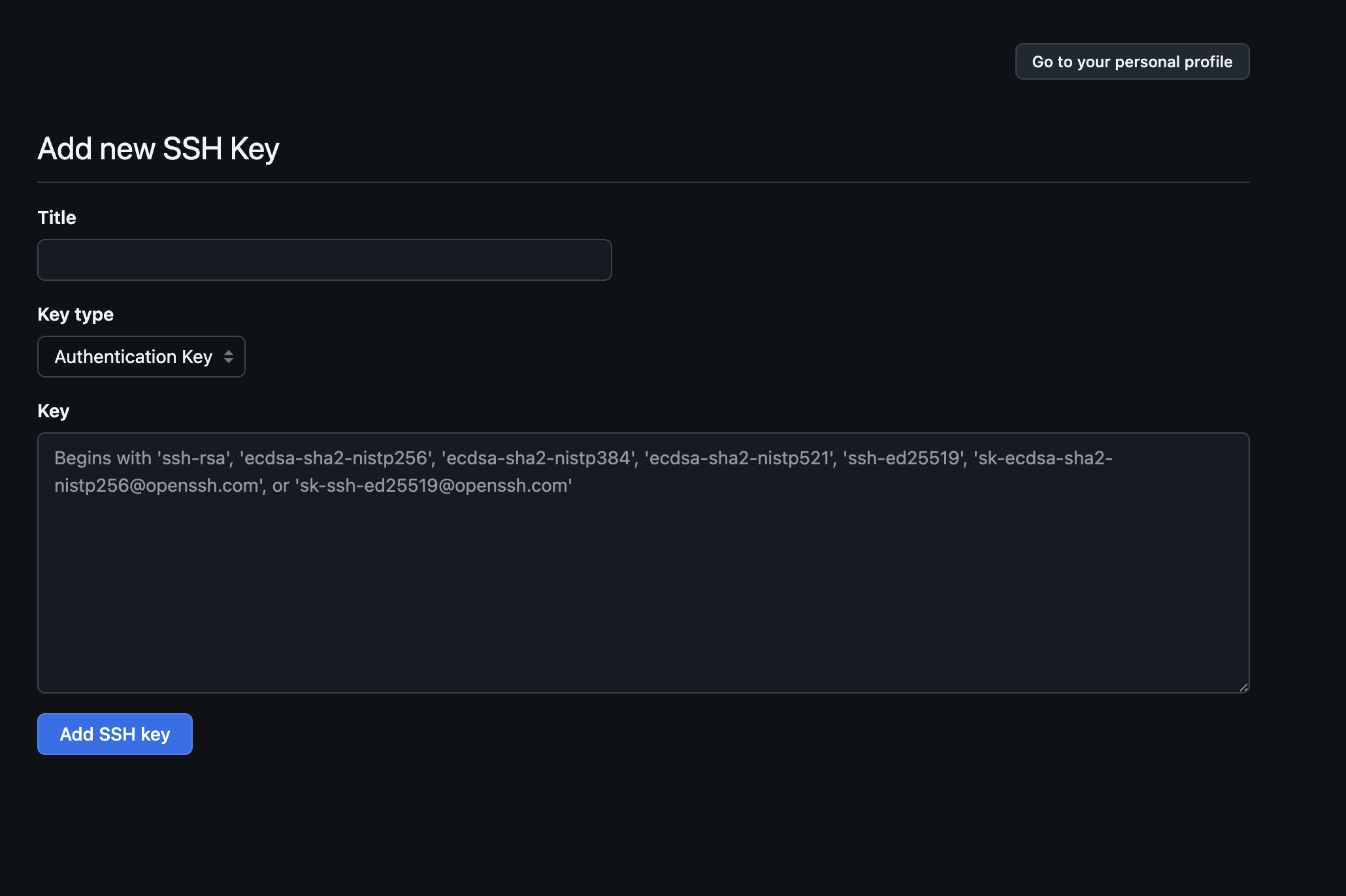The image size is (1346, 896).
Task: Submit with the Add SSH key button
Action: (115, 734)
